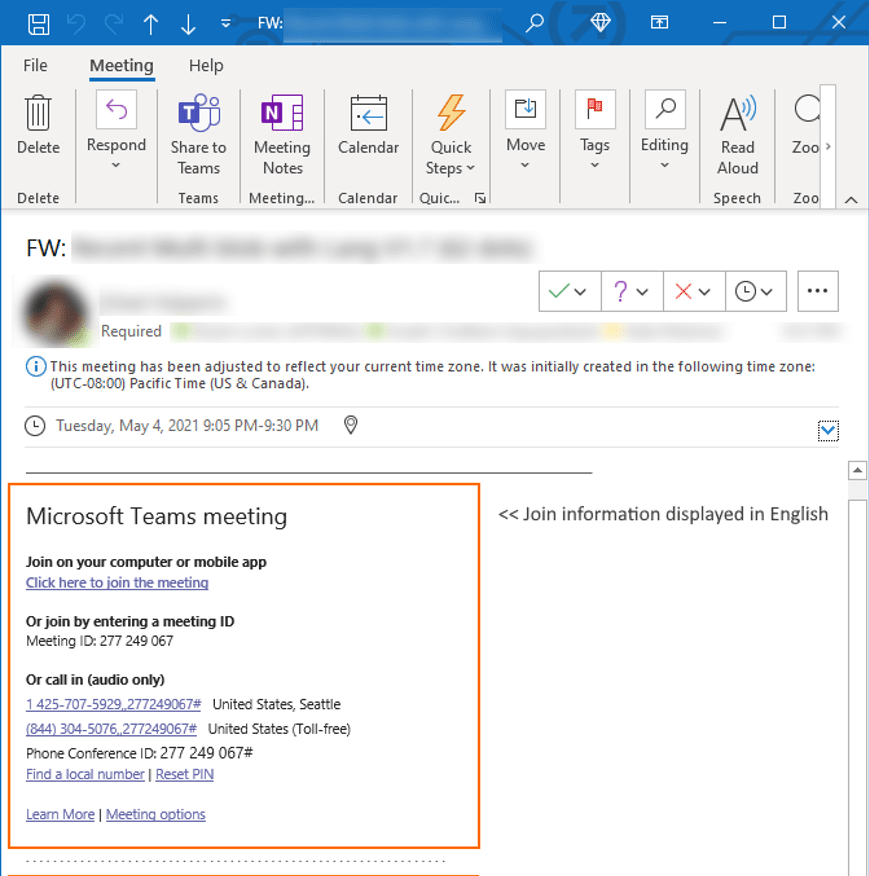This screenshot has width=869, height=876.
Task: Open Customize Quick Access Toolbar dropdown
Action: pyautogui.click(x=226, y=23)
